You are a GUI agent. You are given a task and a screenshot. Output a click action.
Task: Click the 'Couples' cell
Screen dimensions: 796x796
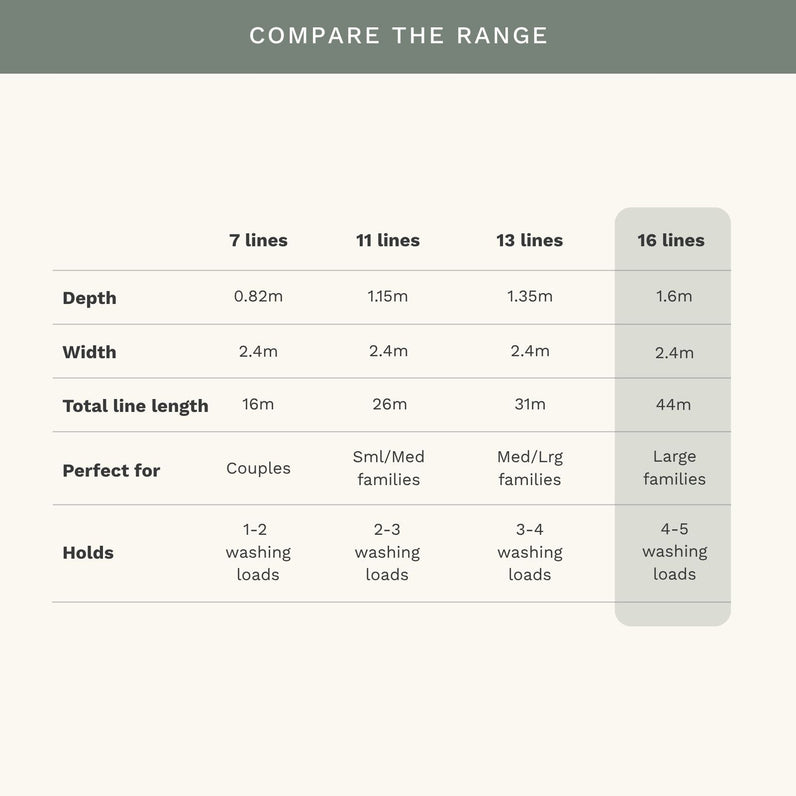(x=258, y=468)
